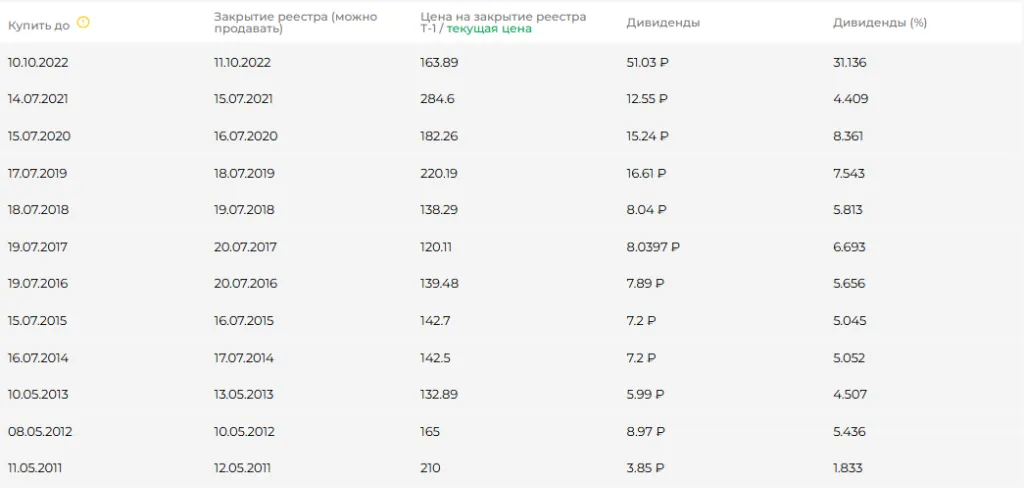The image size is (1024, 488).
Task: Select the 18.07.2018 buy-before date
Action: pos(38,210)
